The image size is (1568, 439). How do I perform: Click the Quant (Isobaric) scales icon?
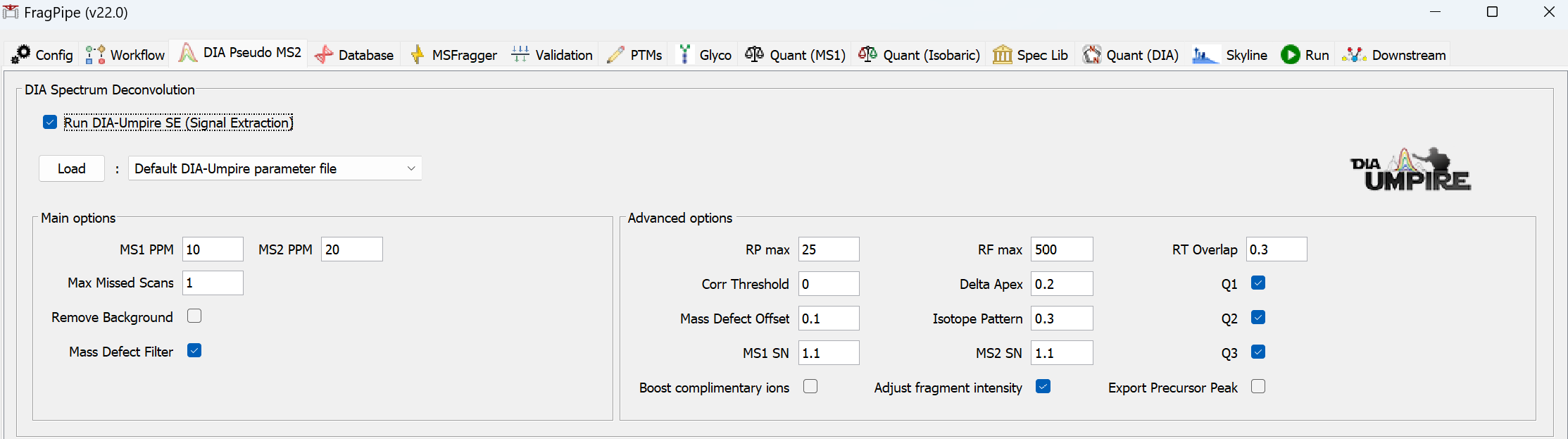point(867,54)
